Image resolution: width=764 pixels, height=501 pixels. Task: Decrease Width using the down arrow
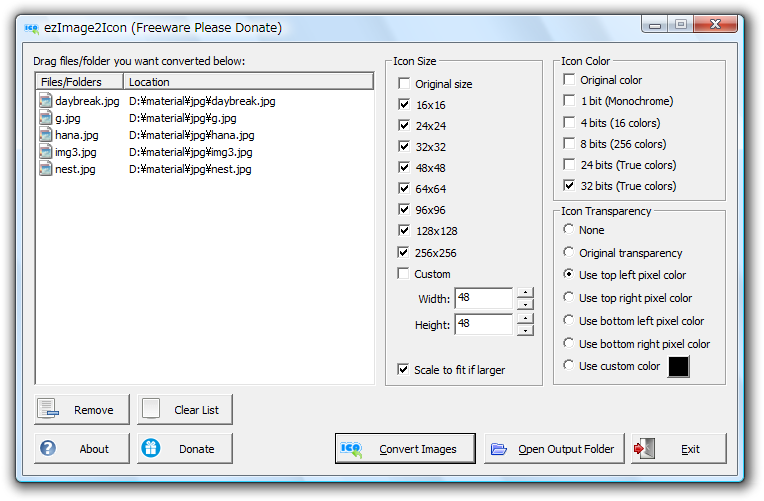(x=525, y=304)
